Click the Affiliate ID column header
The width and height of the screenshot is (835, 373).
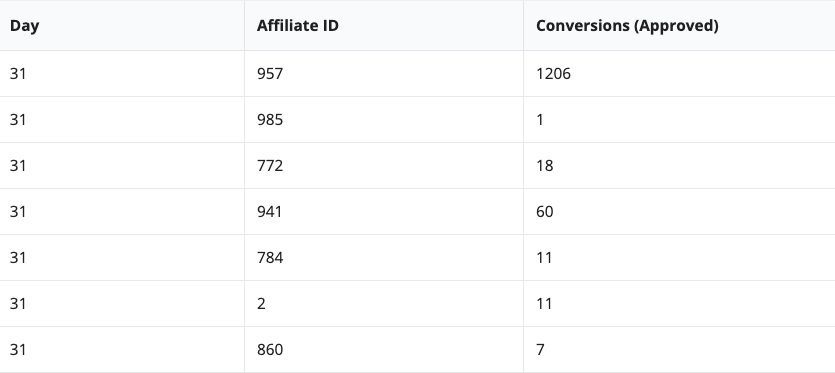384,26
